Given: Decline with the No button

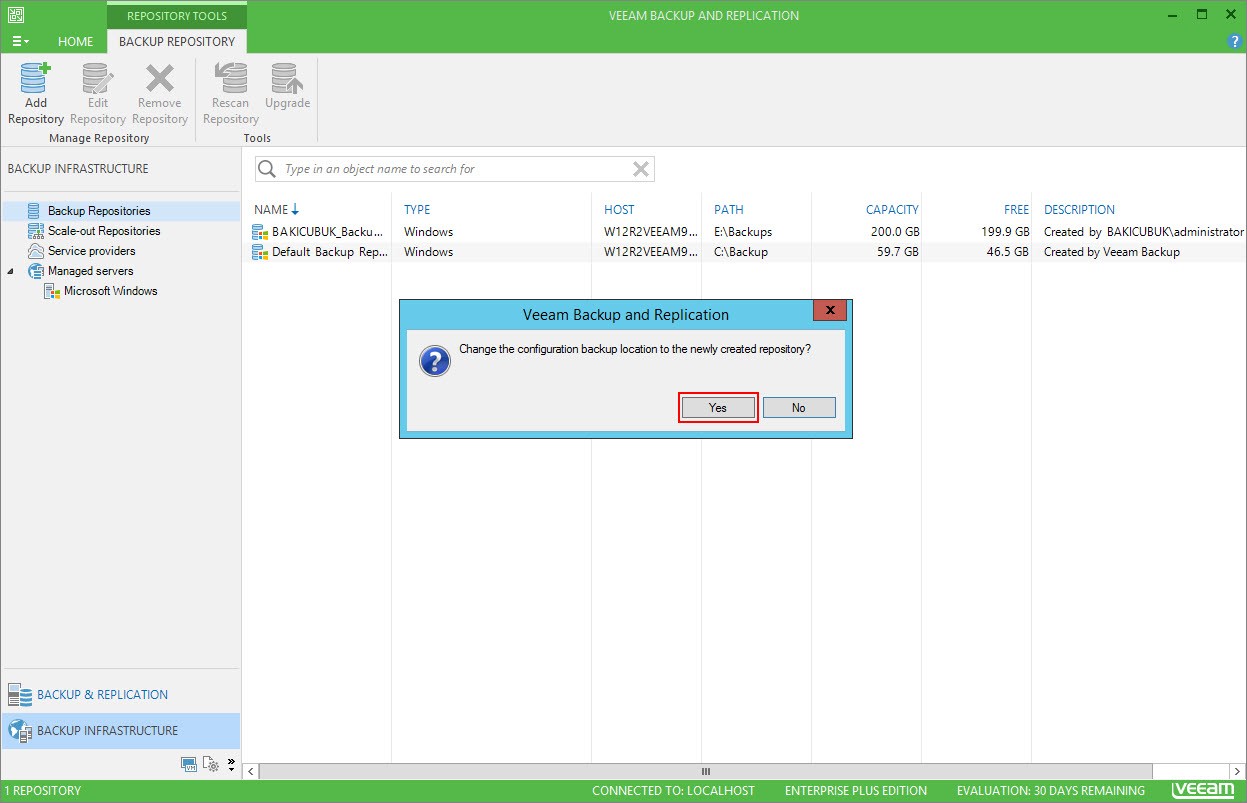Looking at the screenshot, I should tap(799, 408).
